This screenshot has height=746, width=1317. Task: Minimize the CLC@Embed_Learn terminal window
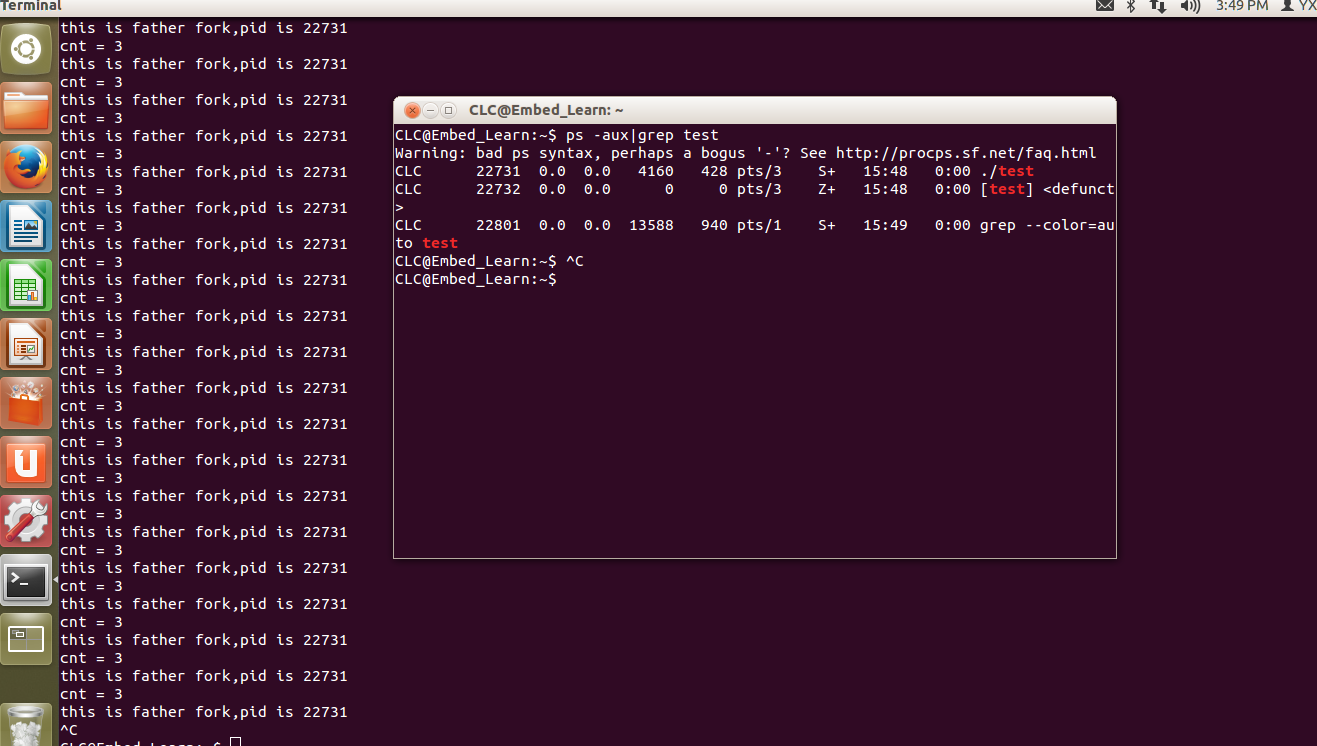430,110
